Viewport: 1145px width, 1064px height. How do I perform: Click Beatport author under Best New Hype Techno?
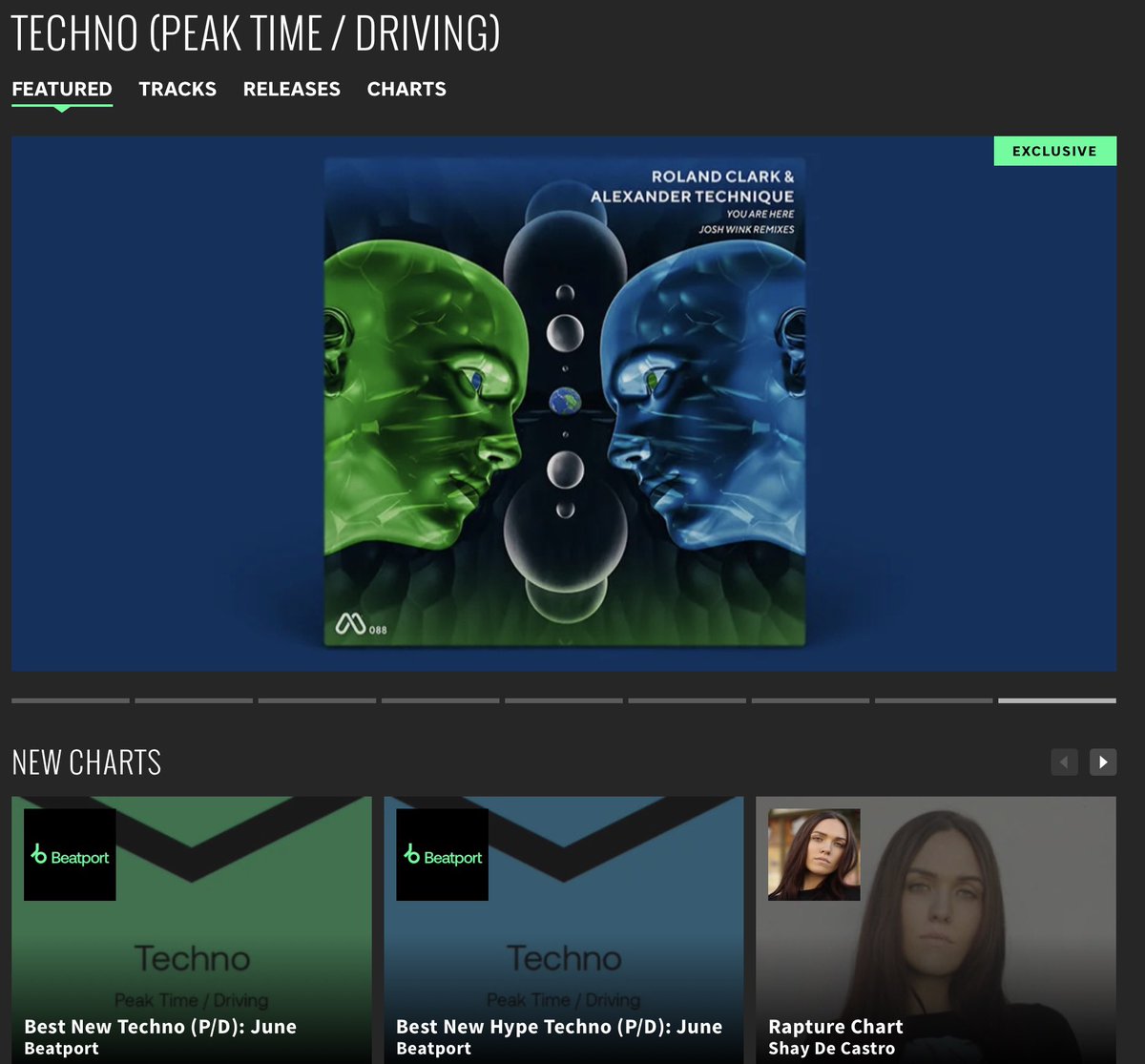[434, 1049]
